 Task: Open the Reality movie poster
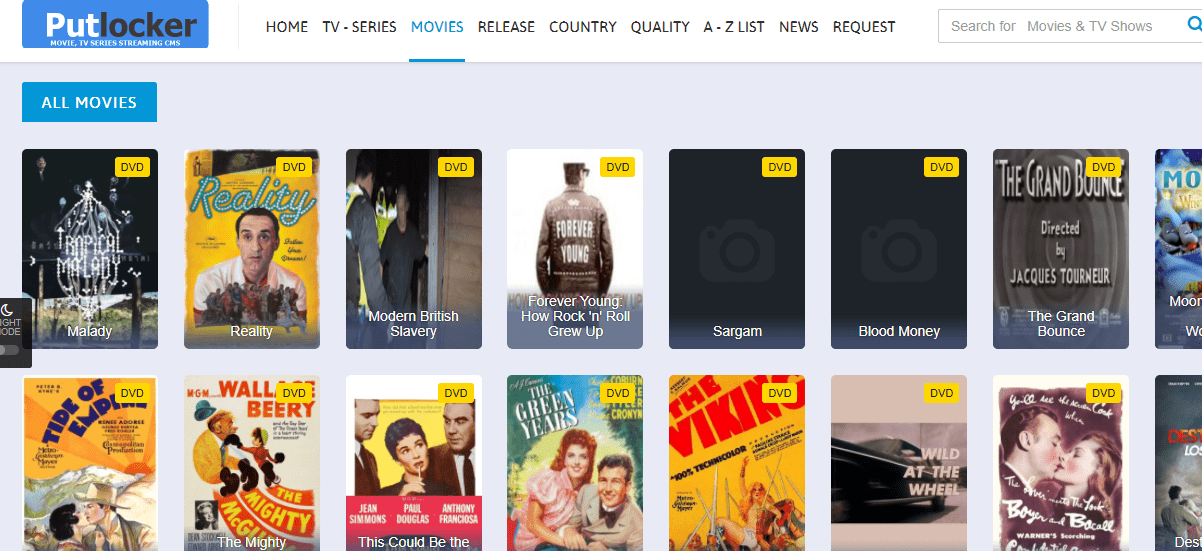coord(252,249)
